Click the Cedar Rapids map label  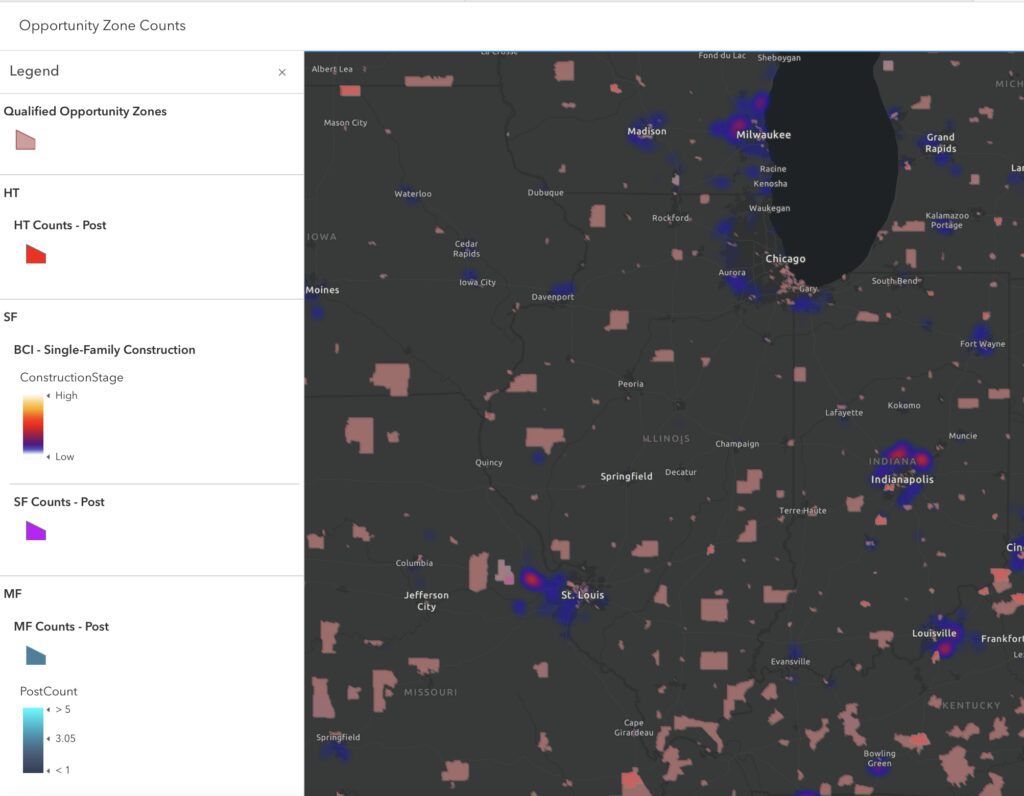(466, 249)
